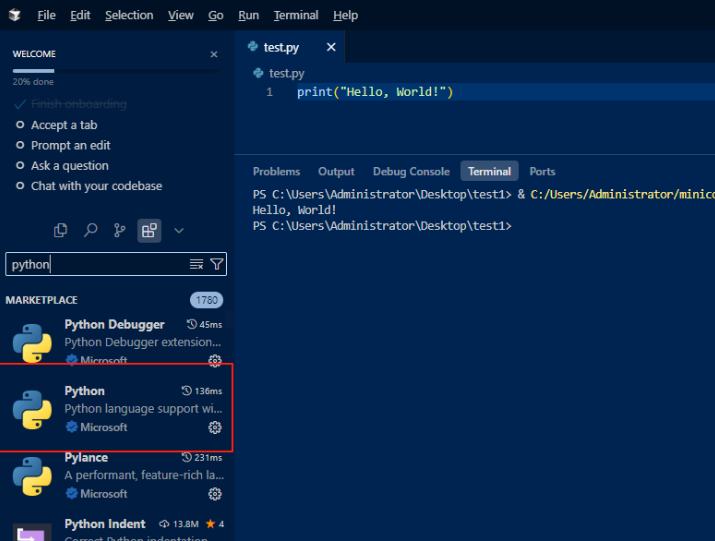Switch to the Ports panel tab
The height and width of the screenshot is (541, 715).
(542, 172)
